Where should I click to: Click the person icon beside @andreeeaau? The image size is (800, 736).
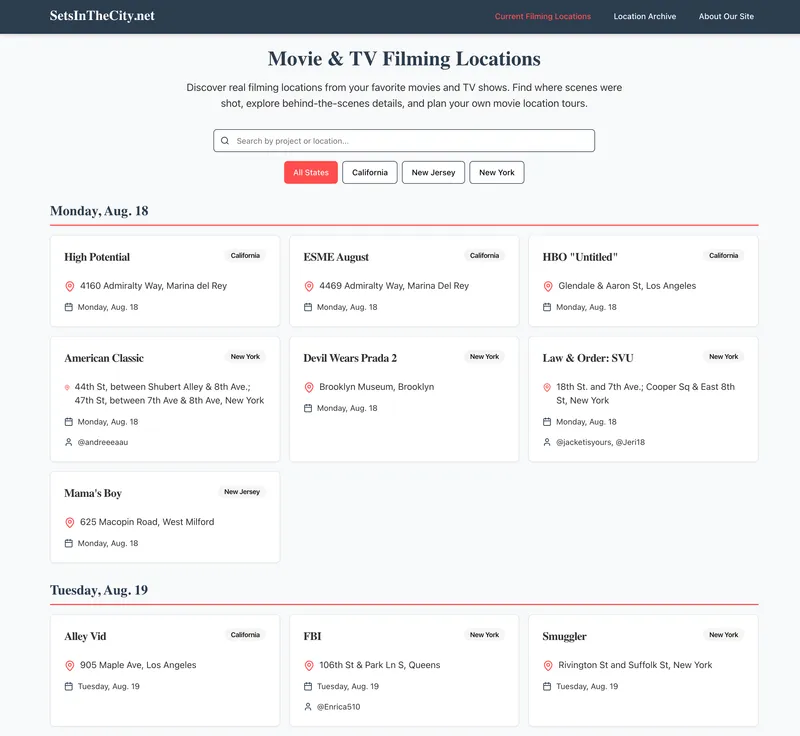tap(69, 442)
